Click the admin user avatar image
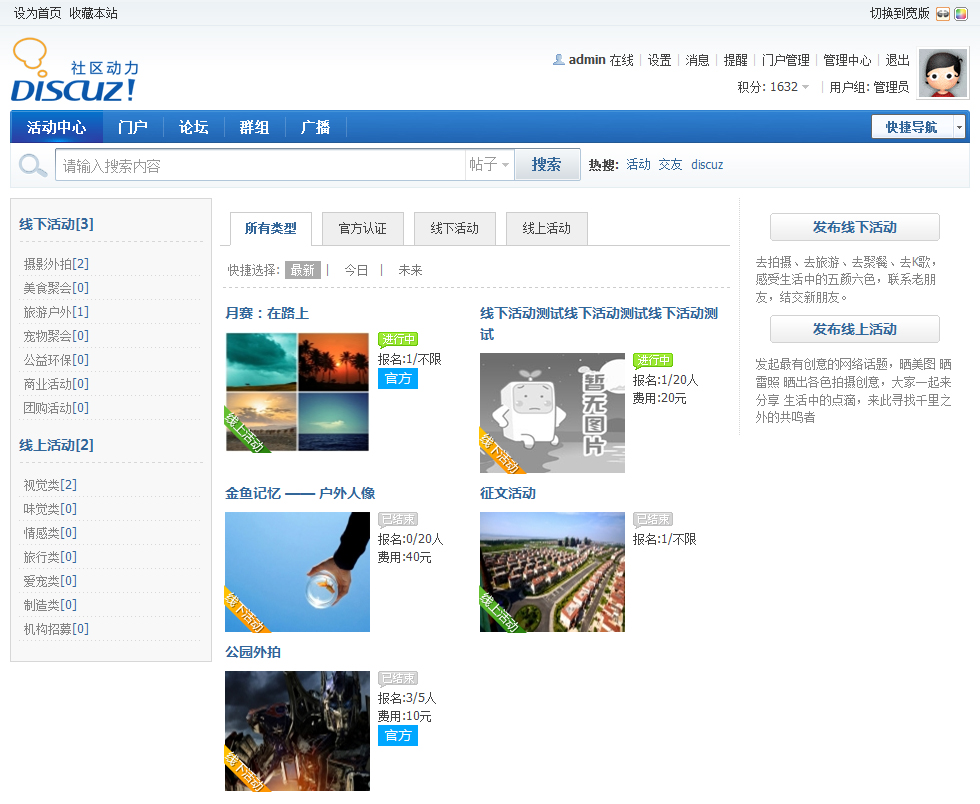This screenshot has height=804, width=980. pyautogui.click(x=942, y=74)
